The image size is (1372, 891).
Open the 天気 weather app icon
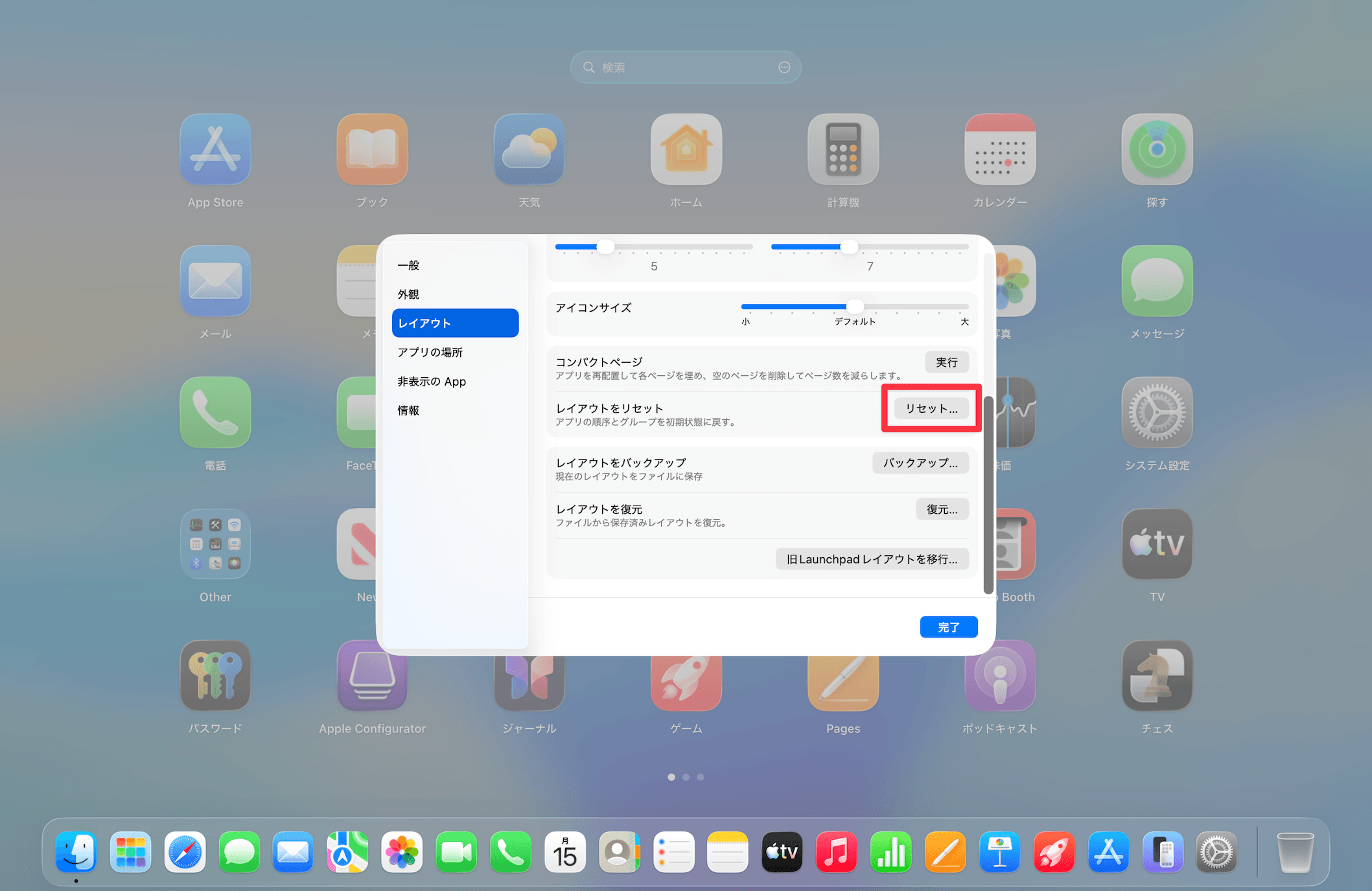click(x=529, y=150)
